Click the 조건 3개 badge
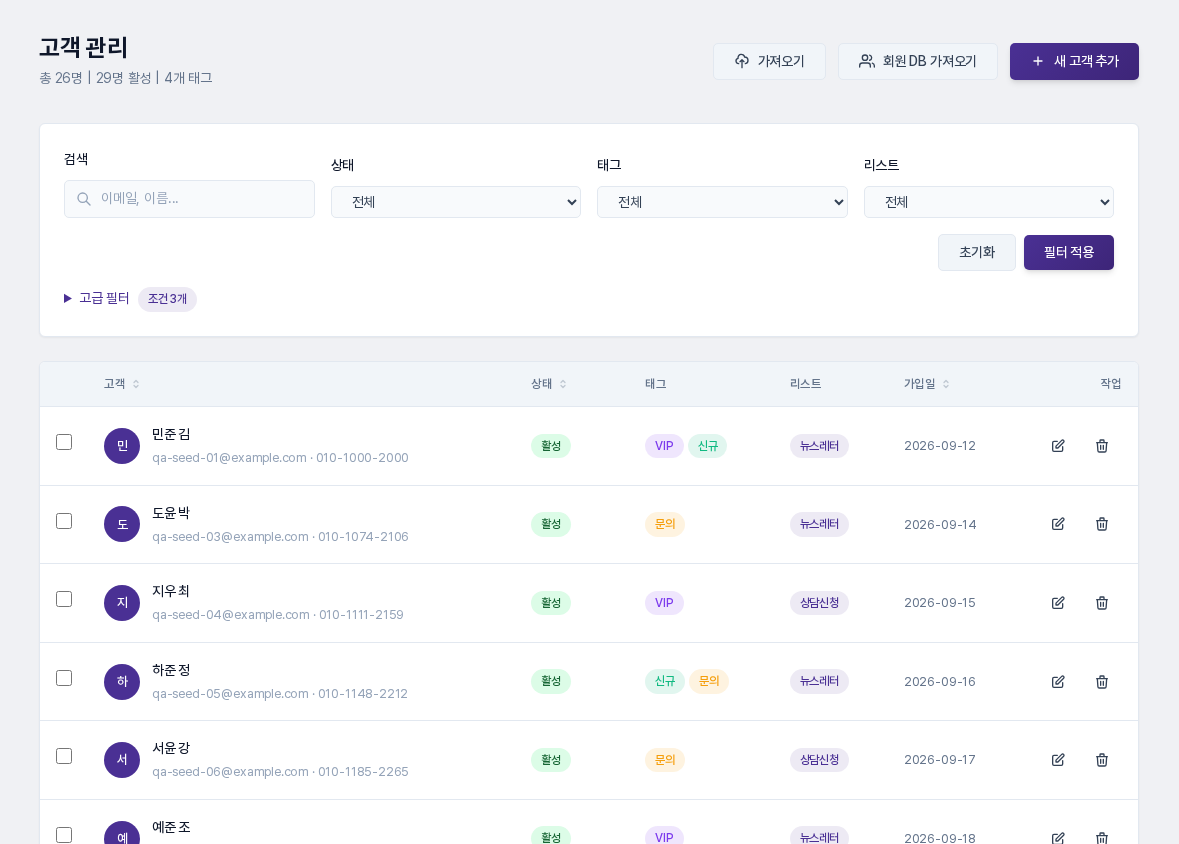 point(167,299)
